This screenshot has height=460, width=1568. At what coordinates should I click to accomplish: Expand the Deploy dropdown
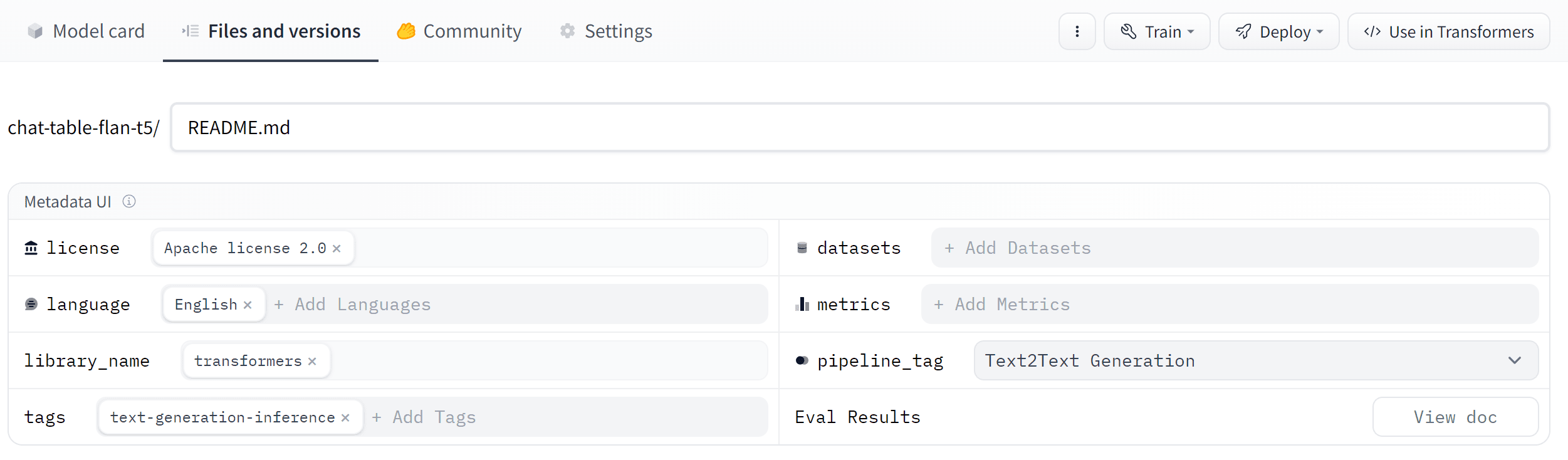(x=1278, y=31)
